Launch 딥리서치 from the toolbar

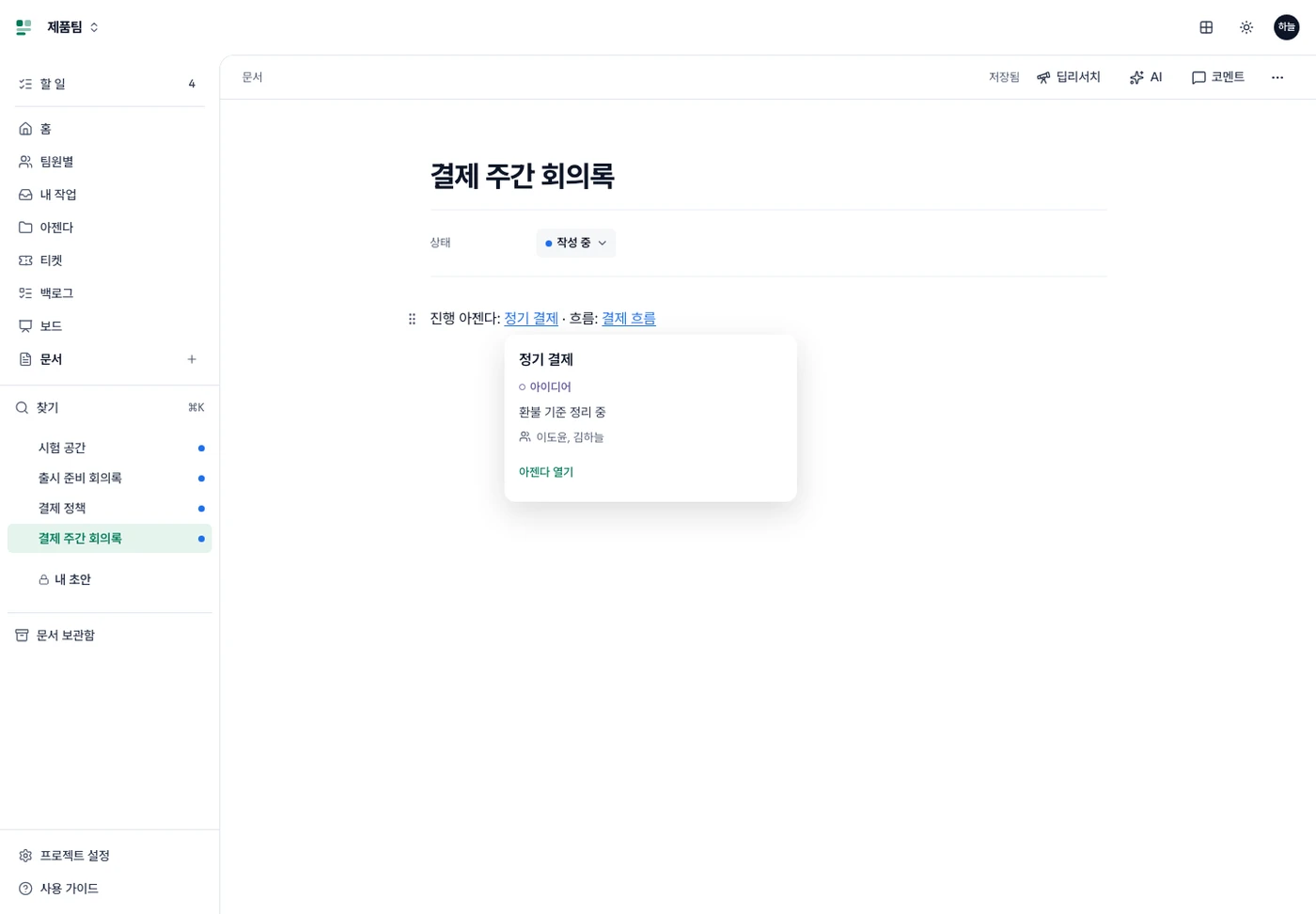click(1068, 77)
